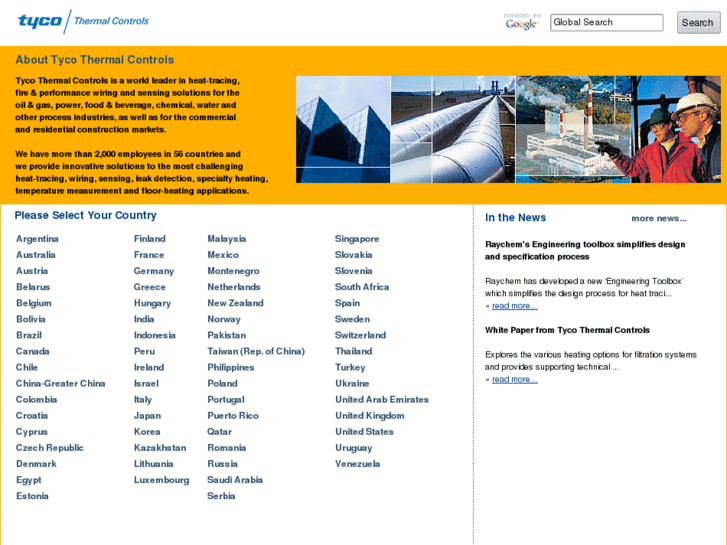Open the more news link
Image resolution: width=727 pixels, height=545 pixels.
659,218
